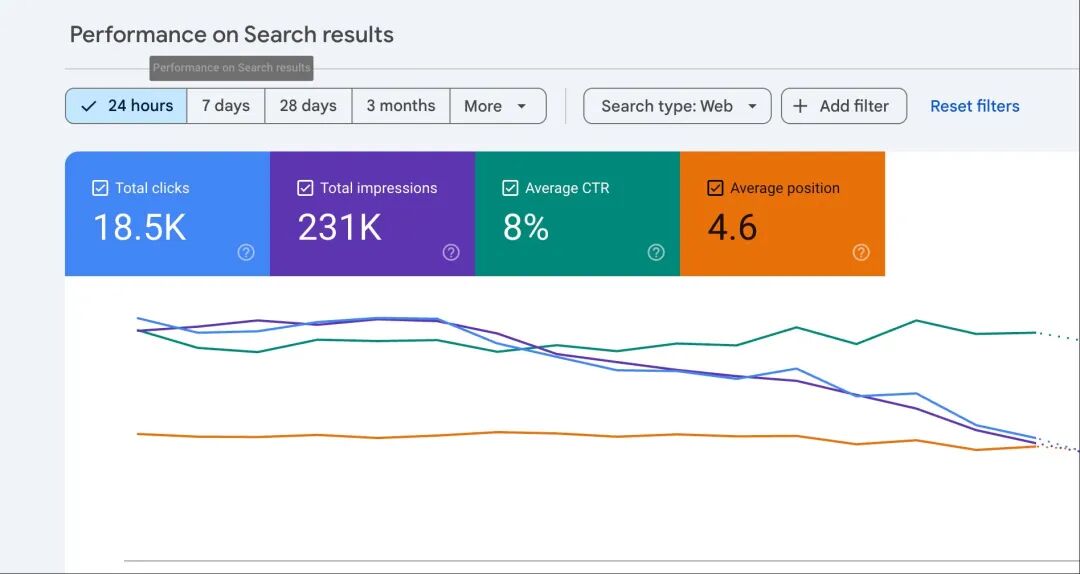
Task: Toggle the Average CTR checkbox
Action: click(510, 188)
